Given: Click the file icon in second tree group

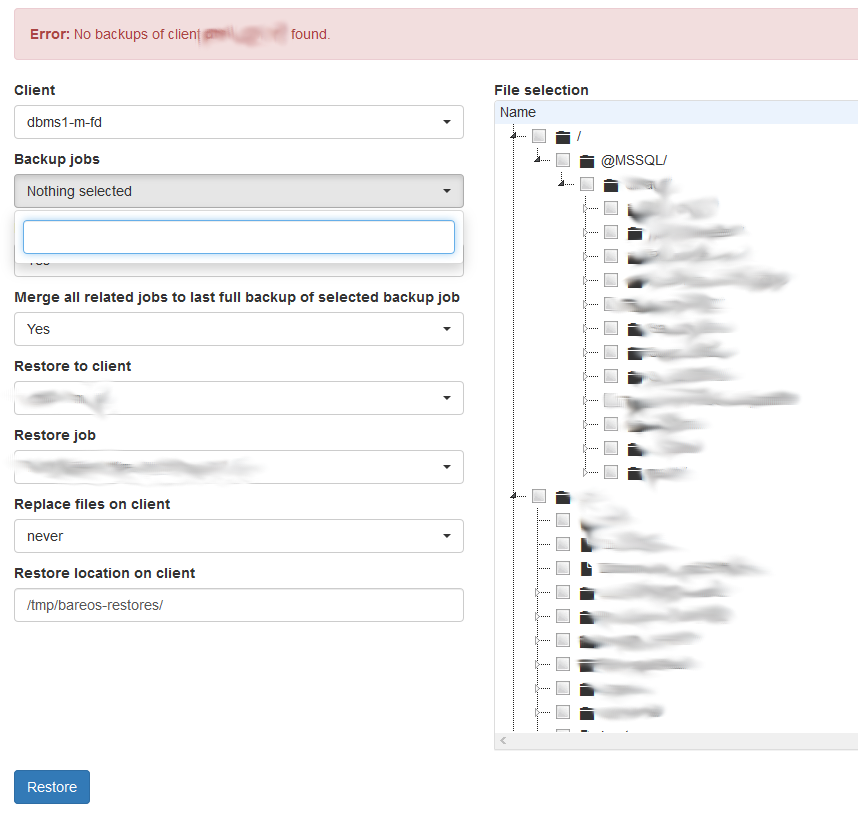Looking at the screenshot, I should click(x=587, y=568).
